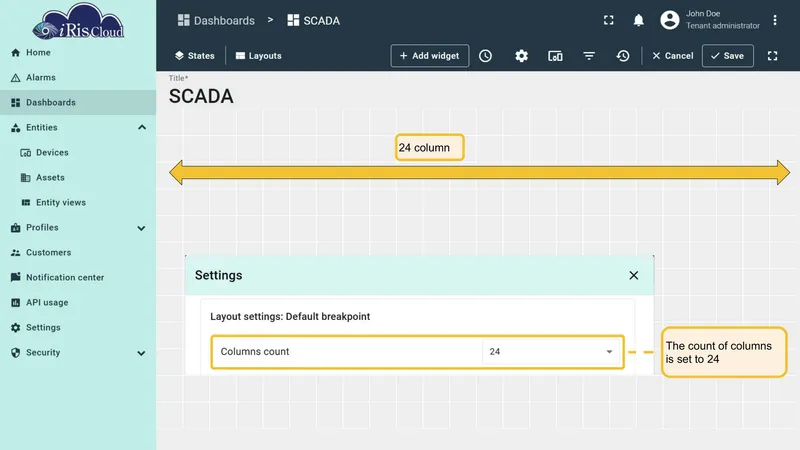Open the Columns count dropdown
This screenshot has height=450, width=800.
(x=551, y=352)
